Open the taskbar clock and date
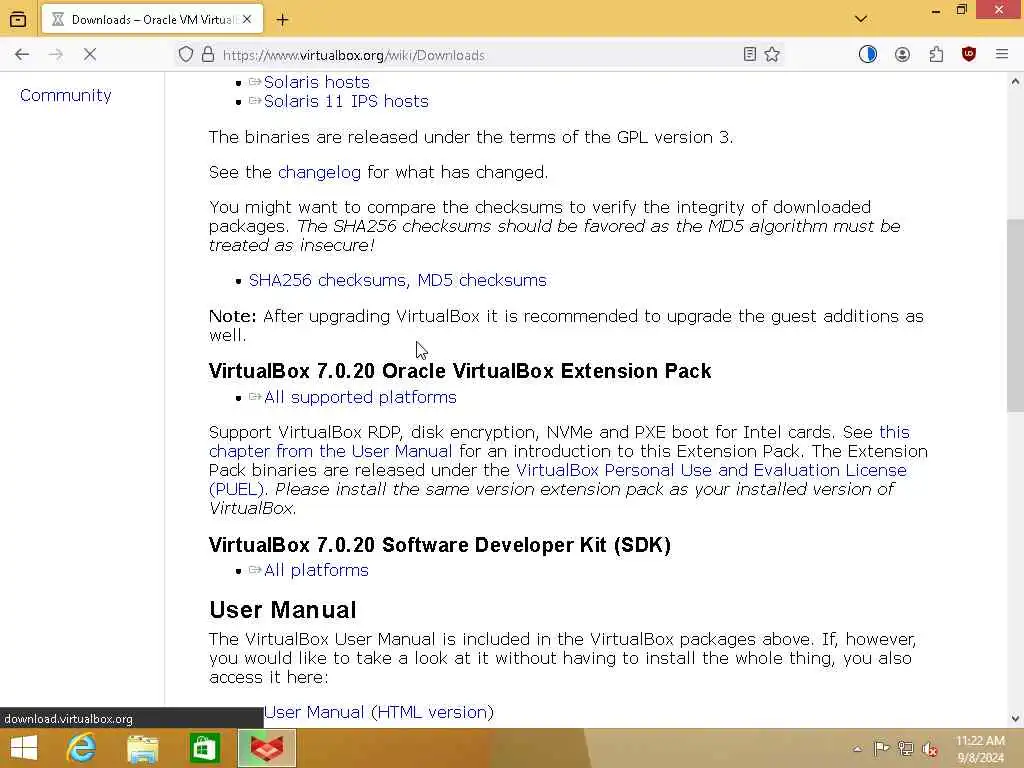Image resolution: width=1024 pixels, height=768 pixels. [x=980, y=749]
